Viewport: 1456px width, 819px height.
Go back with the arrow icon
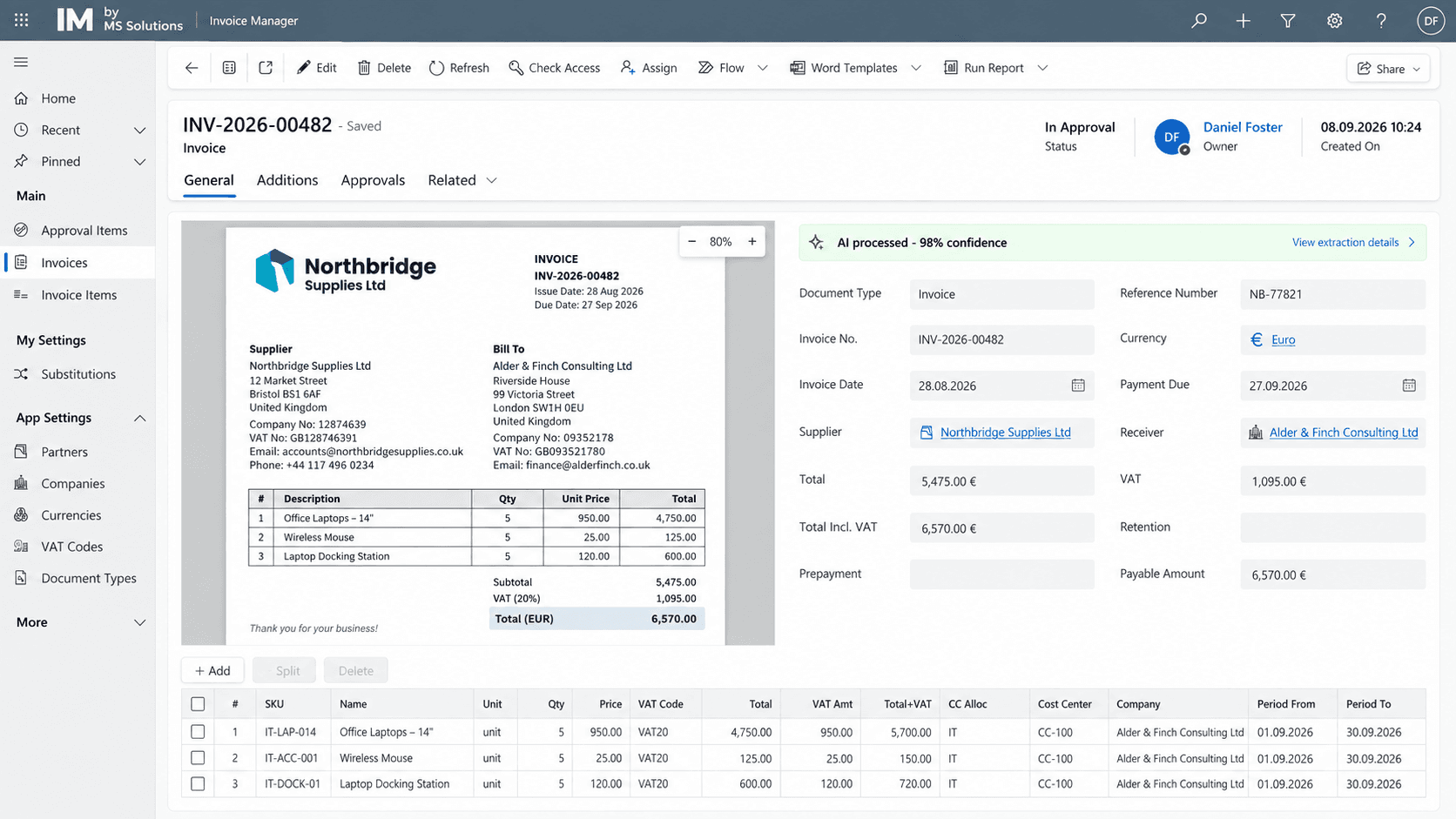[x=192, y=67]
